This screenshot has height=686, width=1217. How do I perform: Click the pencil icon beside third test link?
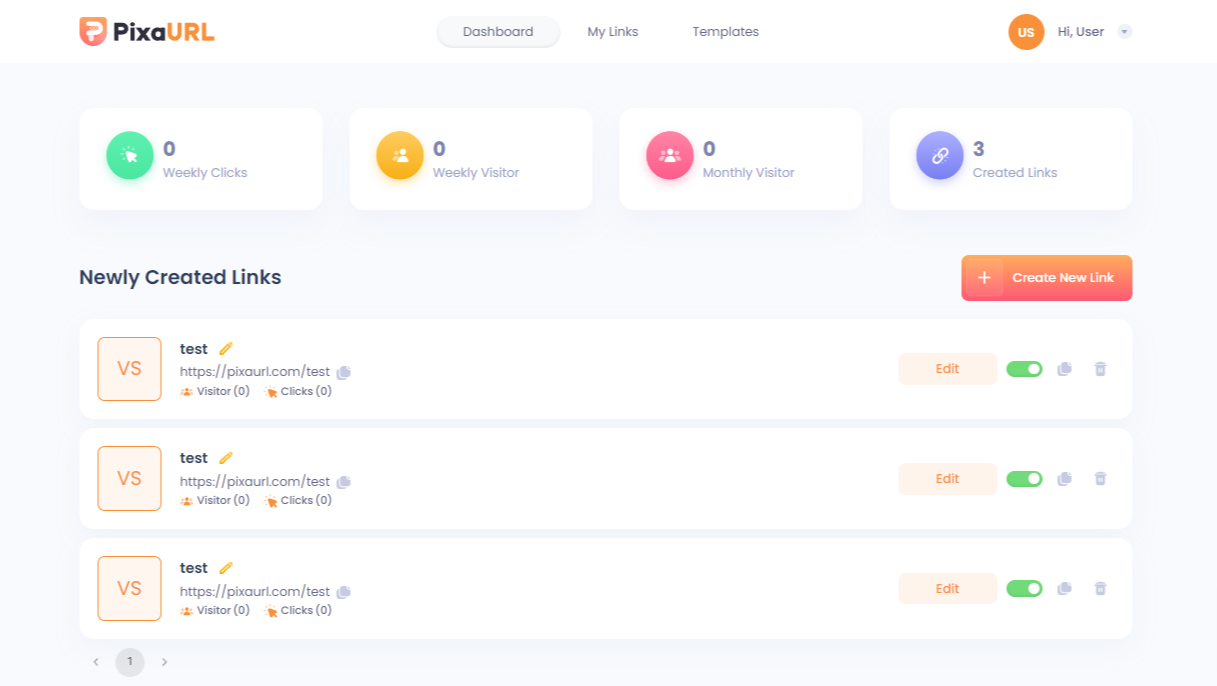[x=226, y=568]
